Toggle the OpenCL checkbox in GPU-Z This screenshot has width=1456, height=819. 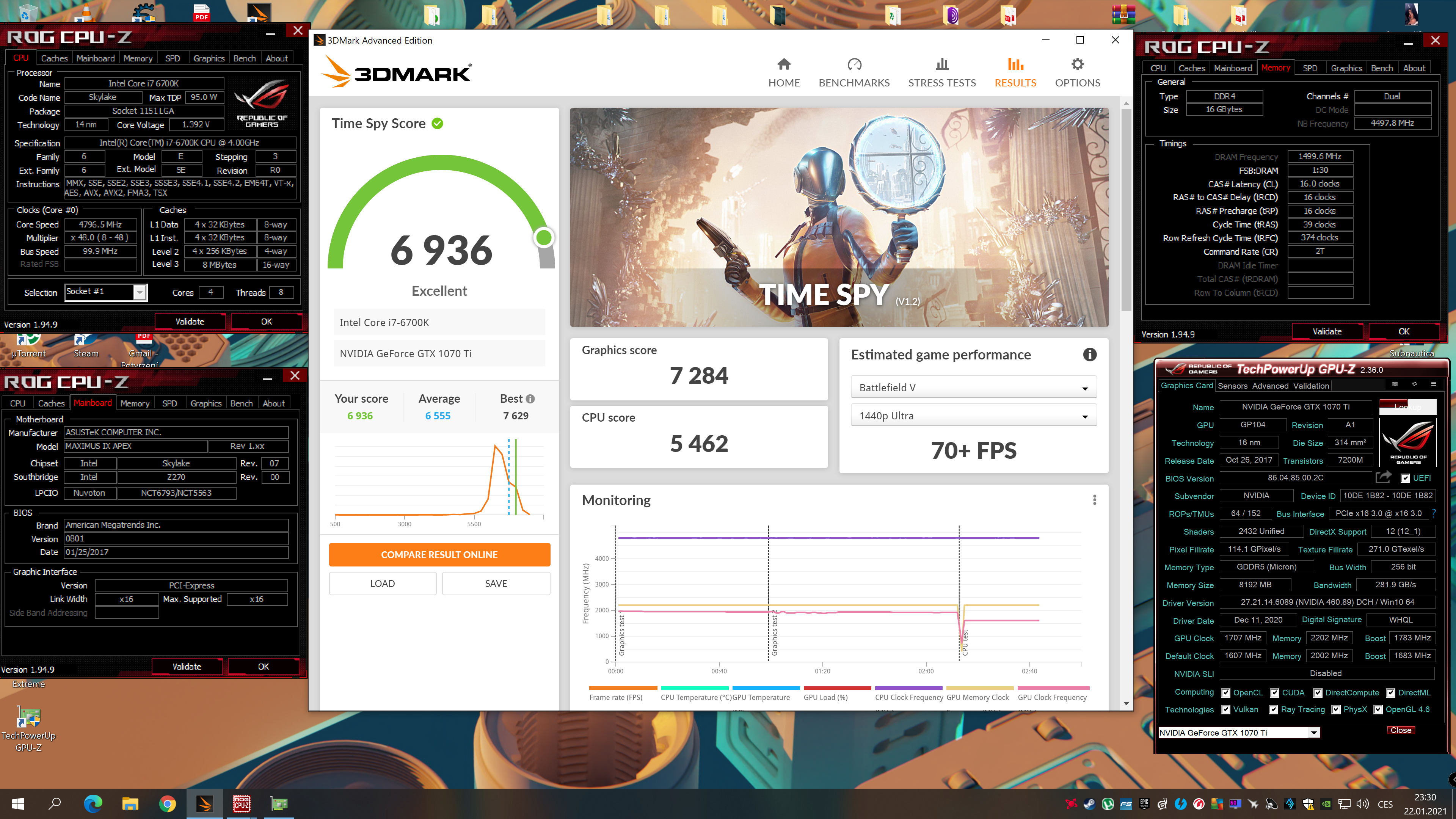[x=1225, y=692]
